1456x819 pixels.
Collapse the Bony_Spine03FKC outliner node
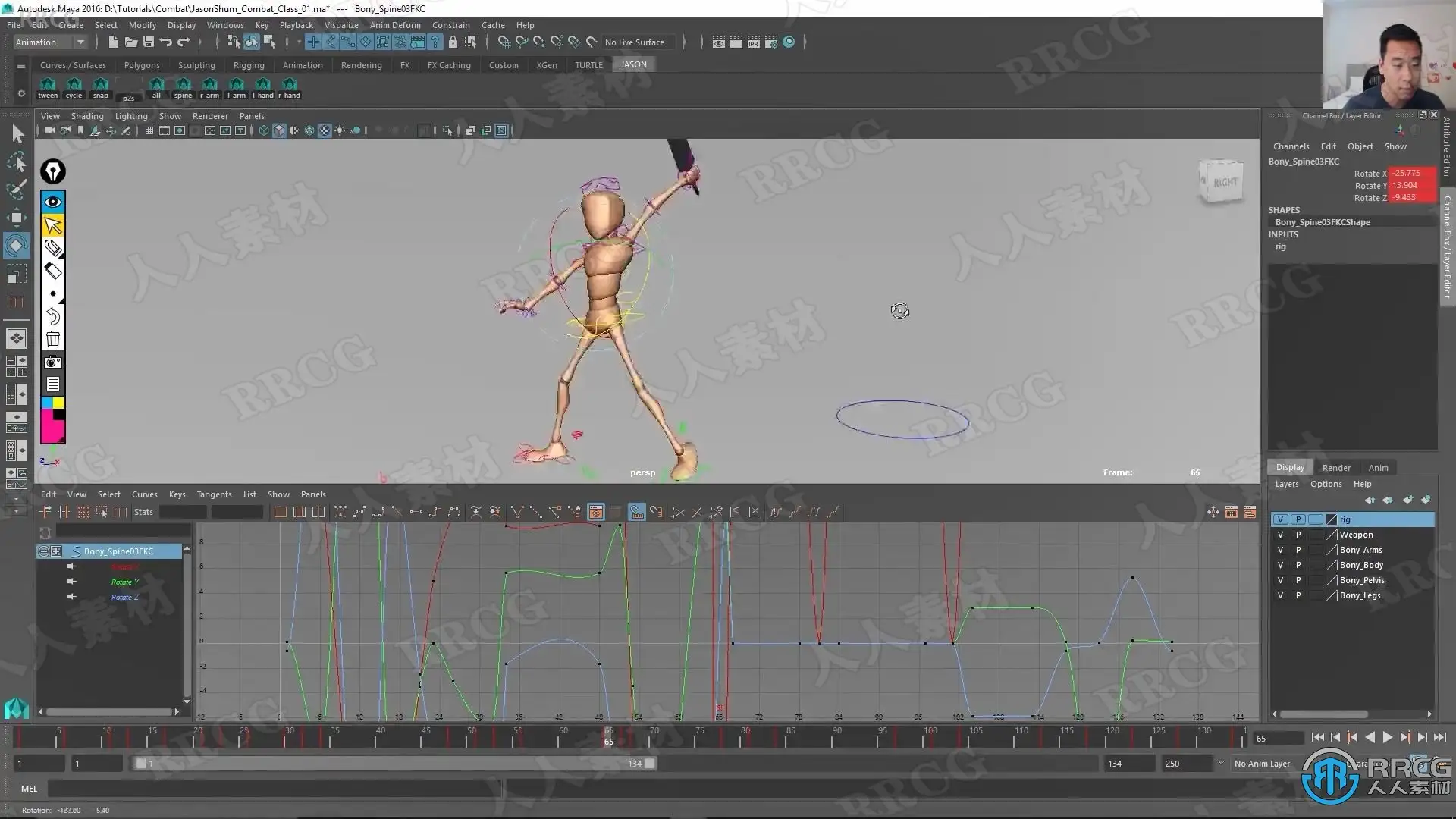44,551
